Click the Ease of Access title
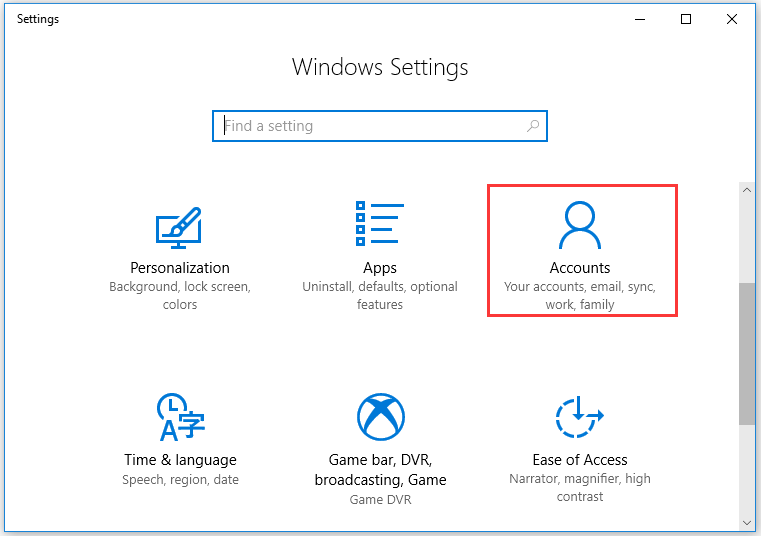 (579, 459)
